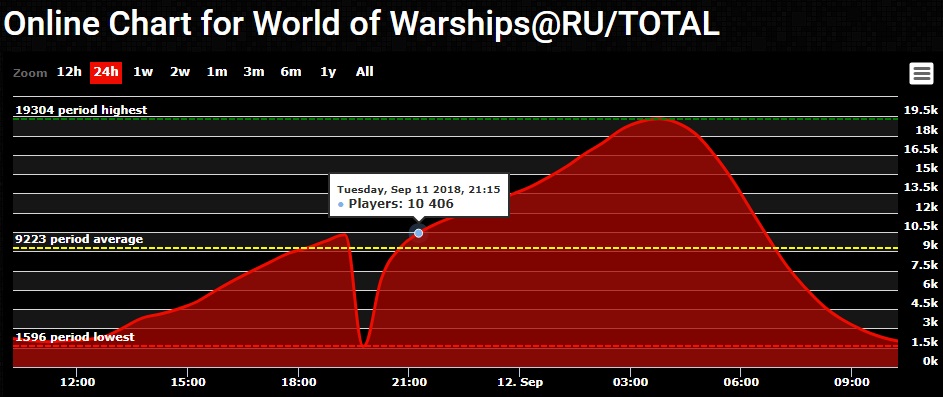The width and height of the screenshot is (943, 397).
Task: Click the 9223 period average label
Action: click(x=79, y=239)
